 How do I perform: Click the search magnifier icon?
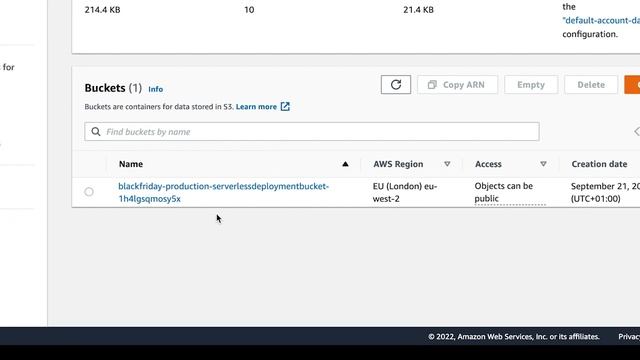[96, 131]
